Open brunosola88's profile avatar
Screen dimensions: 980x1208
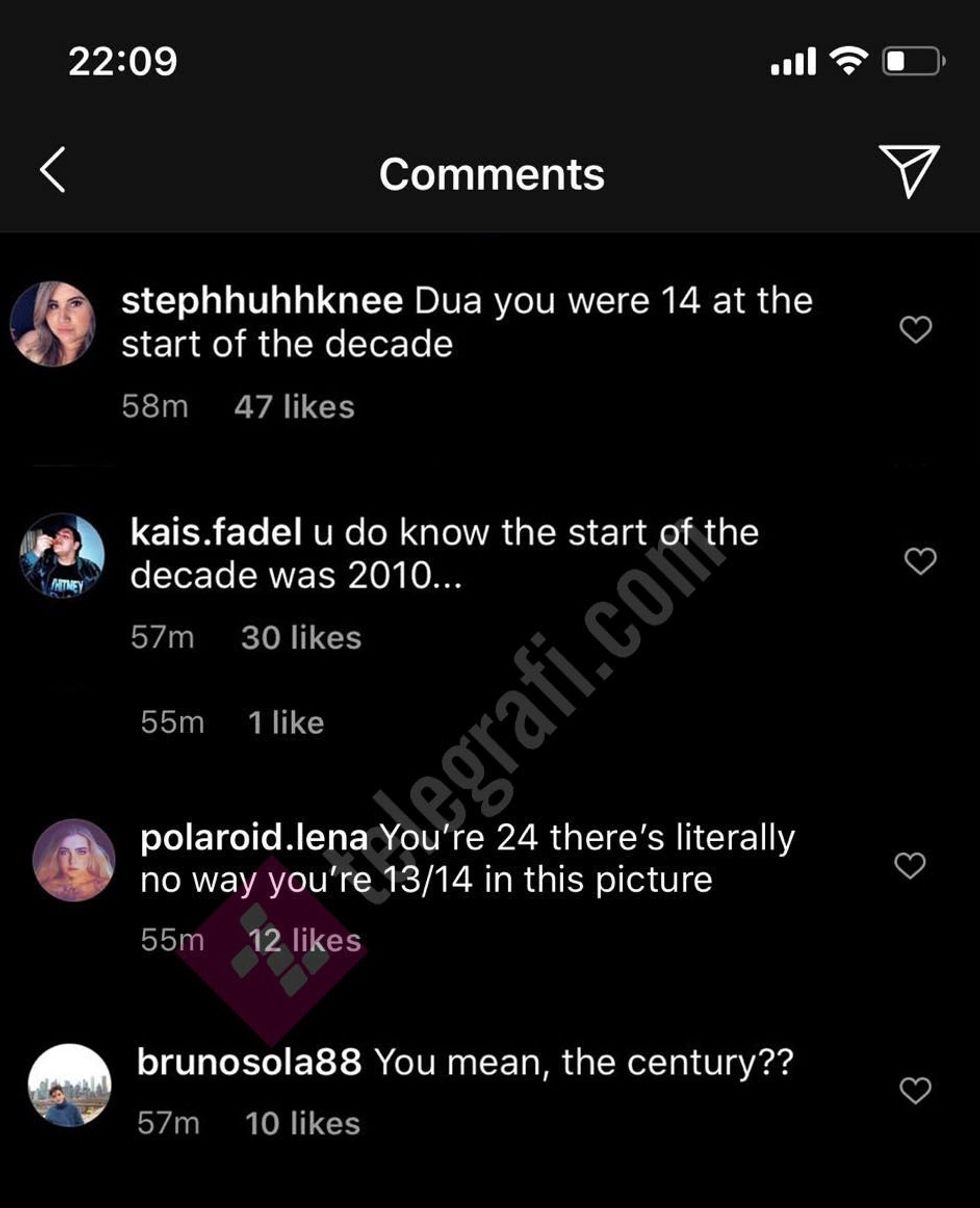(x=69, y=1086)
